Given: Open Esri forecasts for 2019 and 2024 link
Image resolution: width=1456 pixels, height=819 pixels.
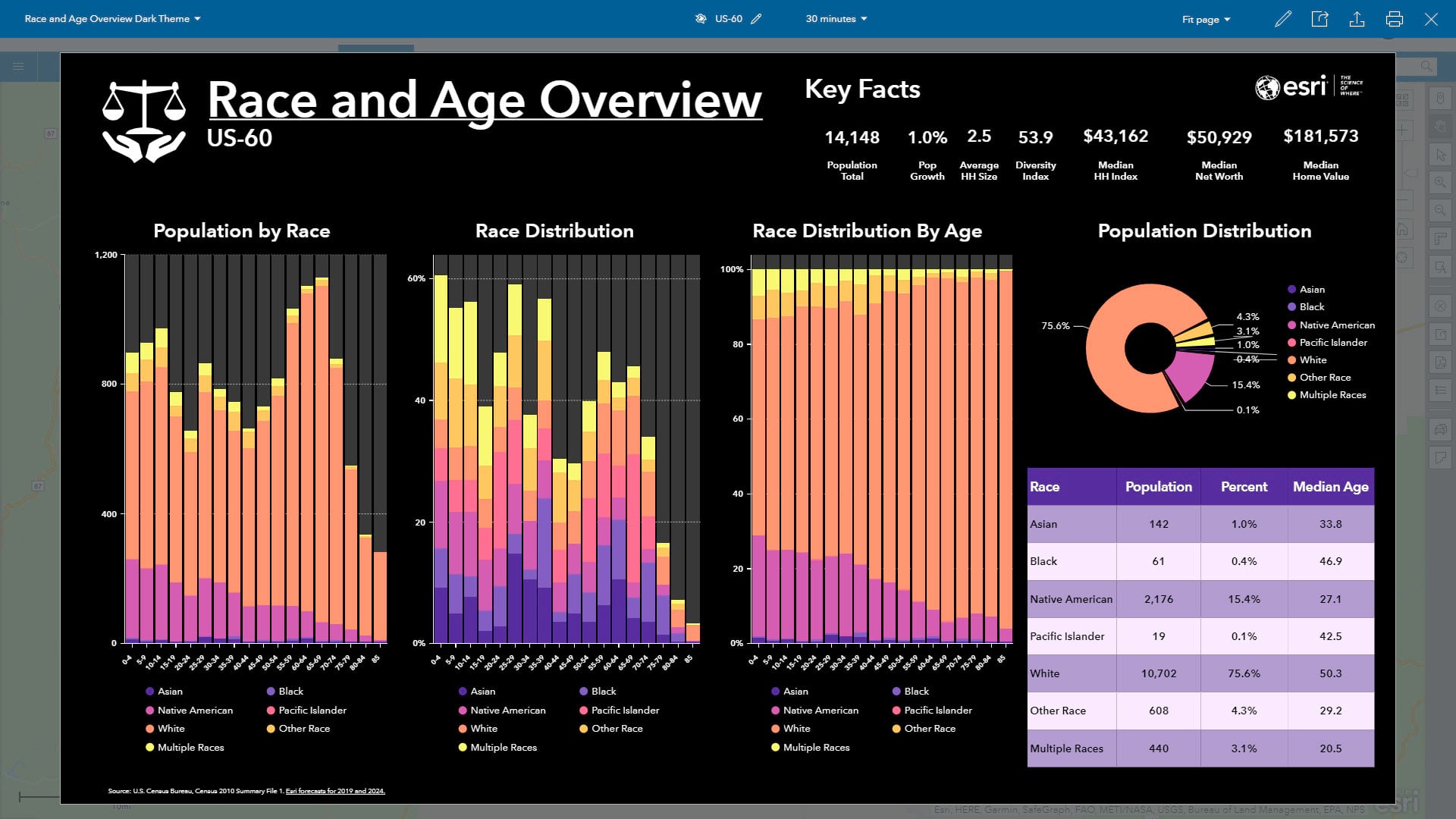Looking at the screenshot, I should click(x=335, y=791).
